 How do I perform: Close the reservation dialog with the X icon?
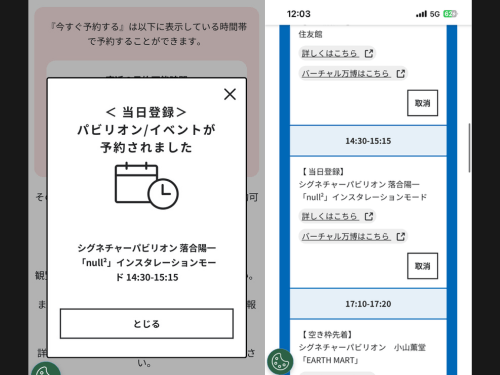click(x=230, y=94)
